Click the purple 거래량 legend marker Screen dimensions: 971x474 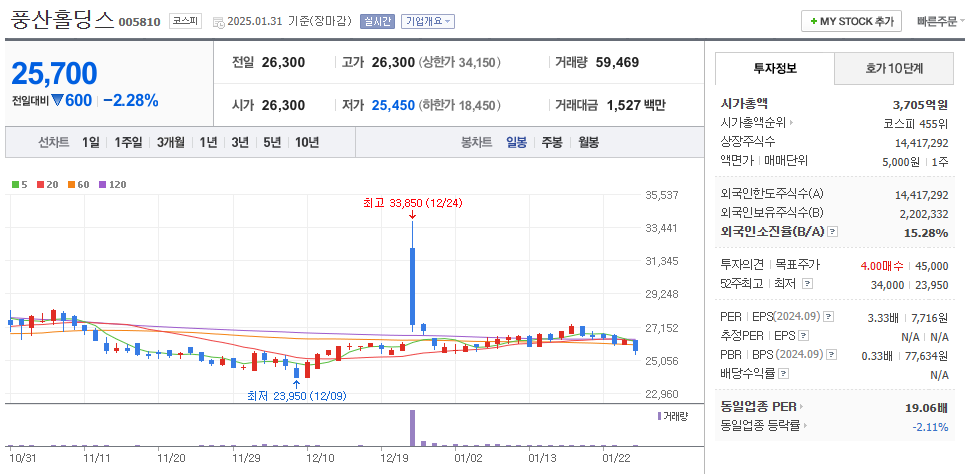coord(659,416)
